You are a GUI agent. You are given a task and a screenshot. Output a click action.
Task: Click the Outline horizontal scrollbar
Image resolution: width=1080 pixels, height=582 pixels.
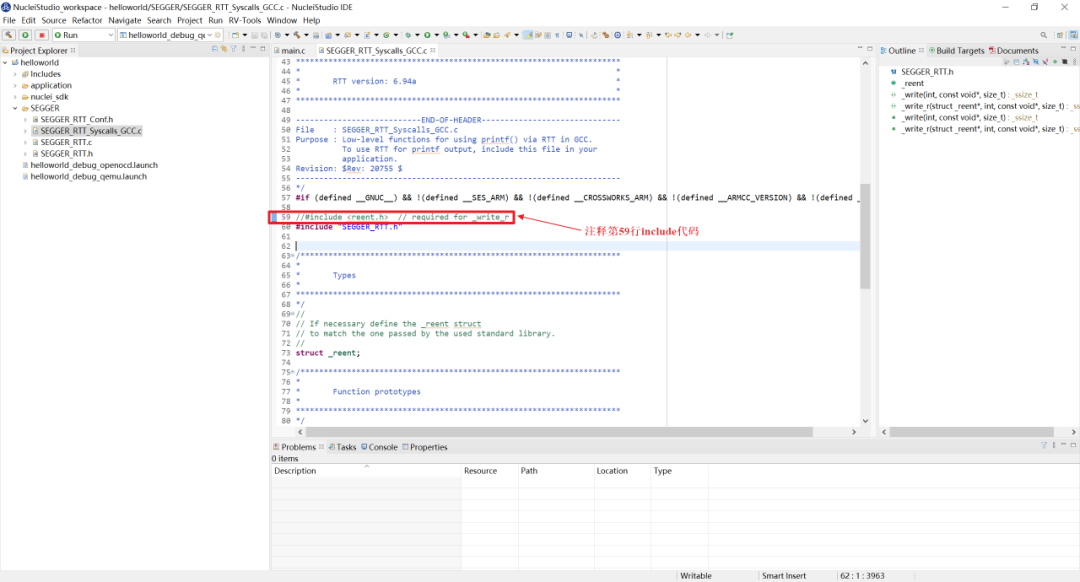click(x=972, y=432)
